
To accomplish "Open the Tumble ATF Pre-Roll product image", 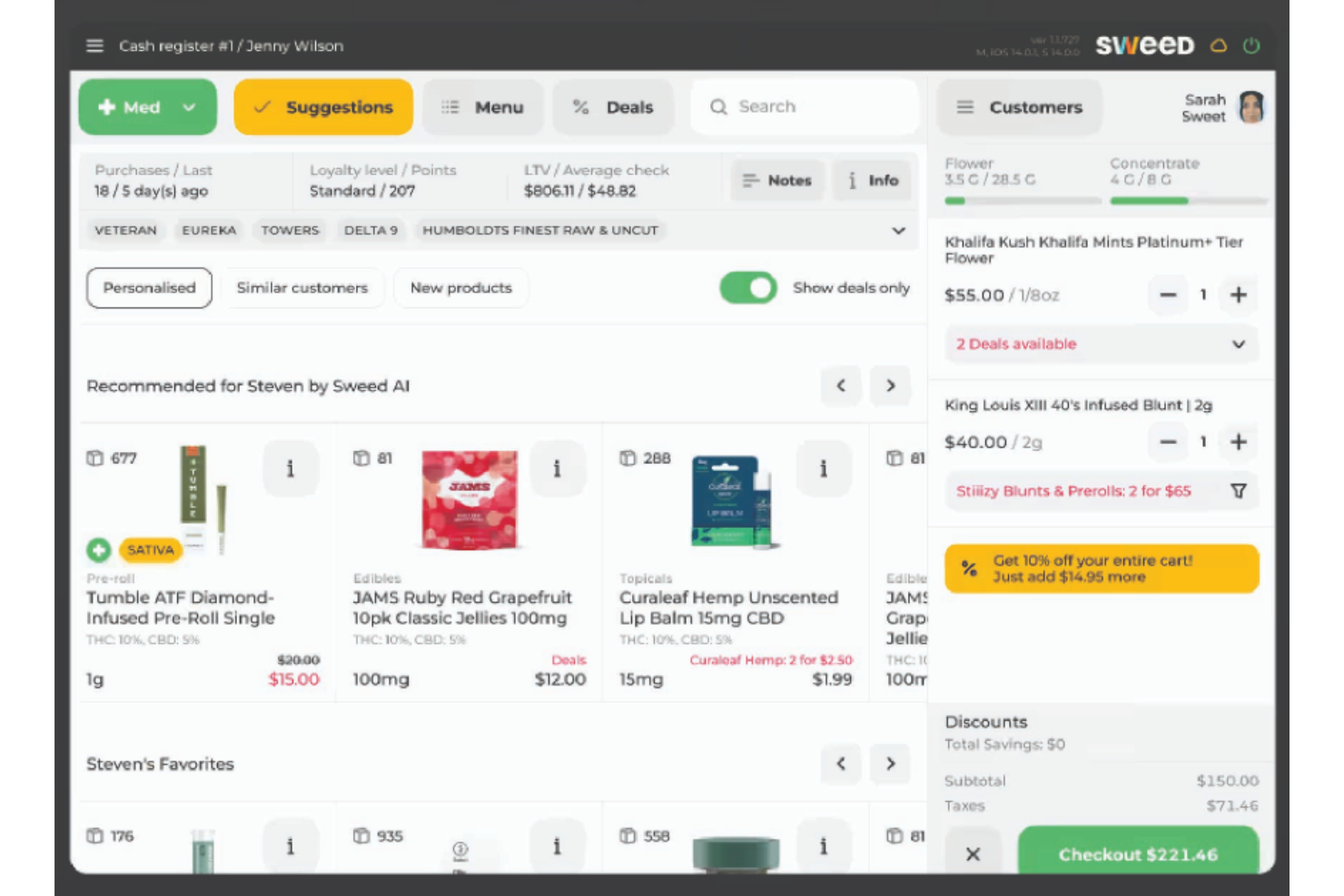I will tap(203, 499).
